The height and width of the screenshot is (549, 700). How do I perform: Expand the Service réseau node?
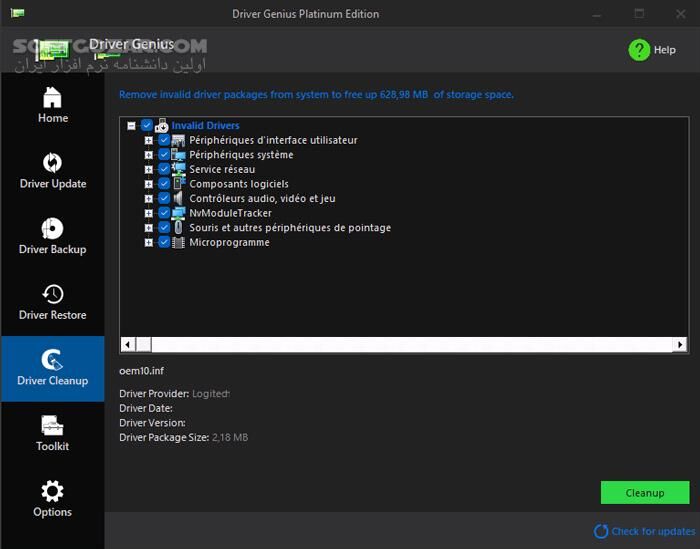pos(149,170)
